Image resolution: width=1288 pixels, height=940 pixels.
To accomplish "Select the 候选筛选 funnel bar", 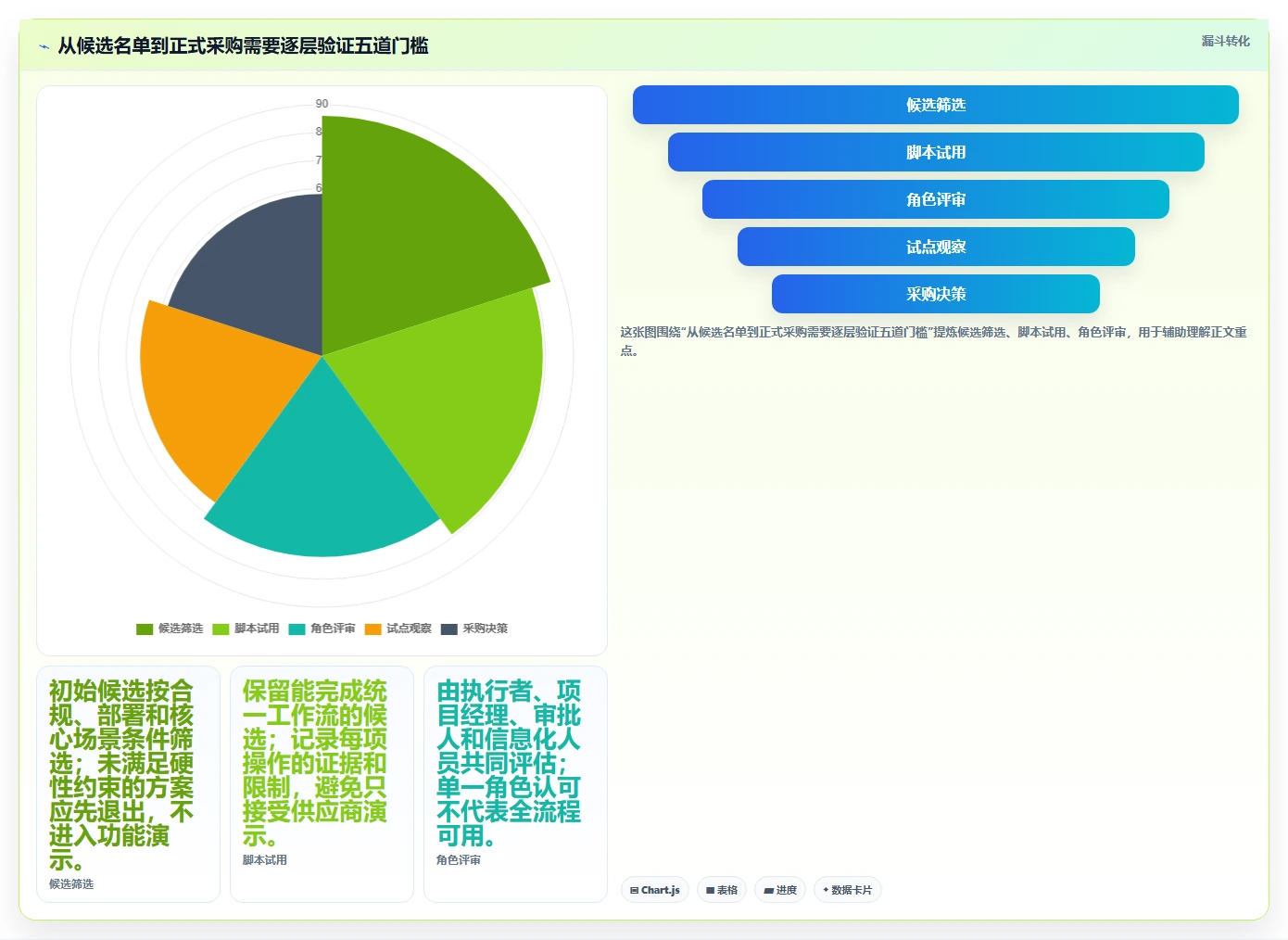I will click(x=936, y=105).
